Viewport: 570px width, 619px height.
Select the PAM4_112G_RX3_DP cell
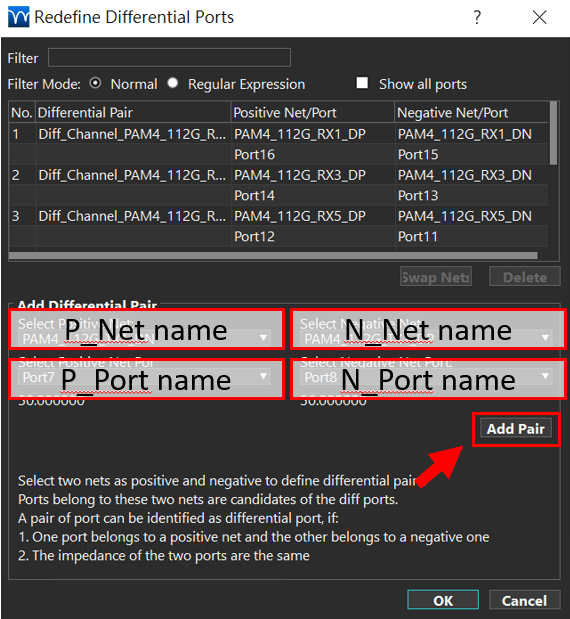click(x=313, y=175)
